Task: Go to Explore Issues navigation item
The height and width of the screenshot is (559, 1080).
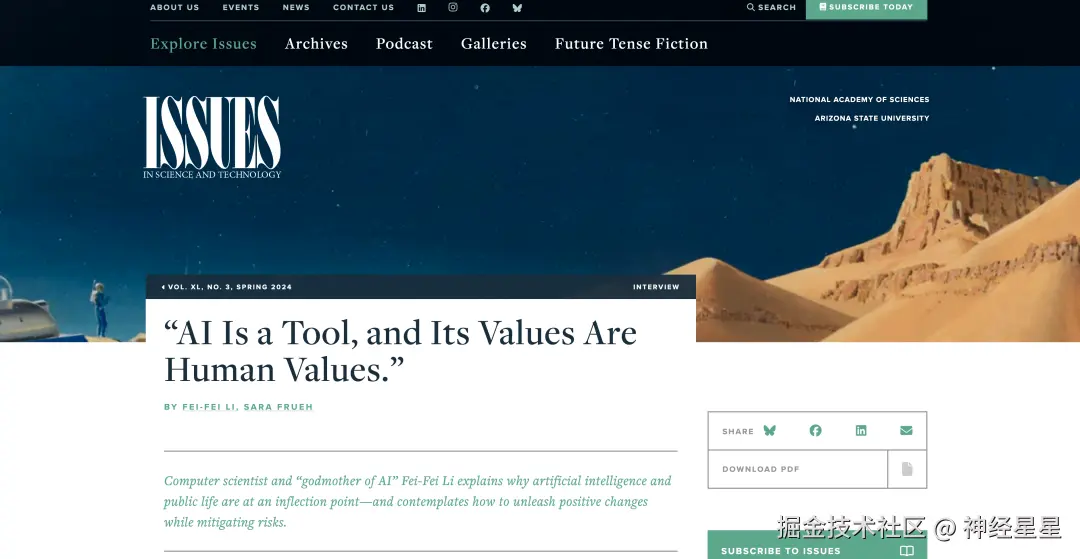Action: click(x=203, y=43)
